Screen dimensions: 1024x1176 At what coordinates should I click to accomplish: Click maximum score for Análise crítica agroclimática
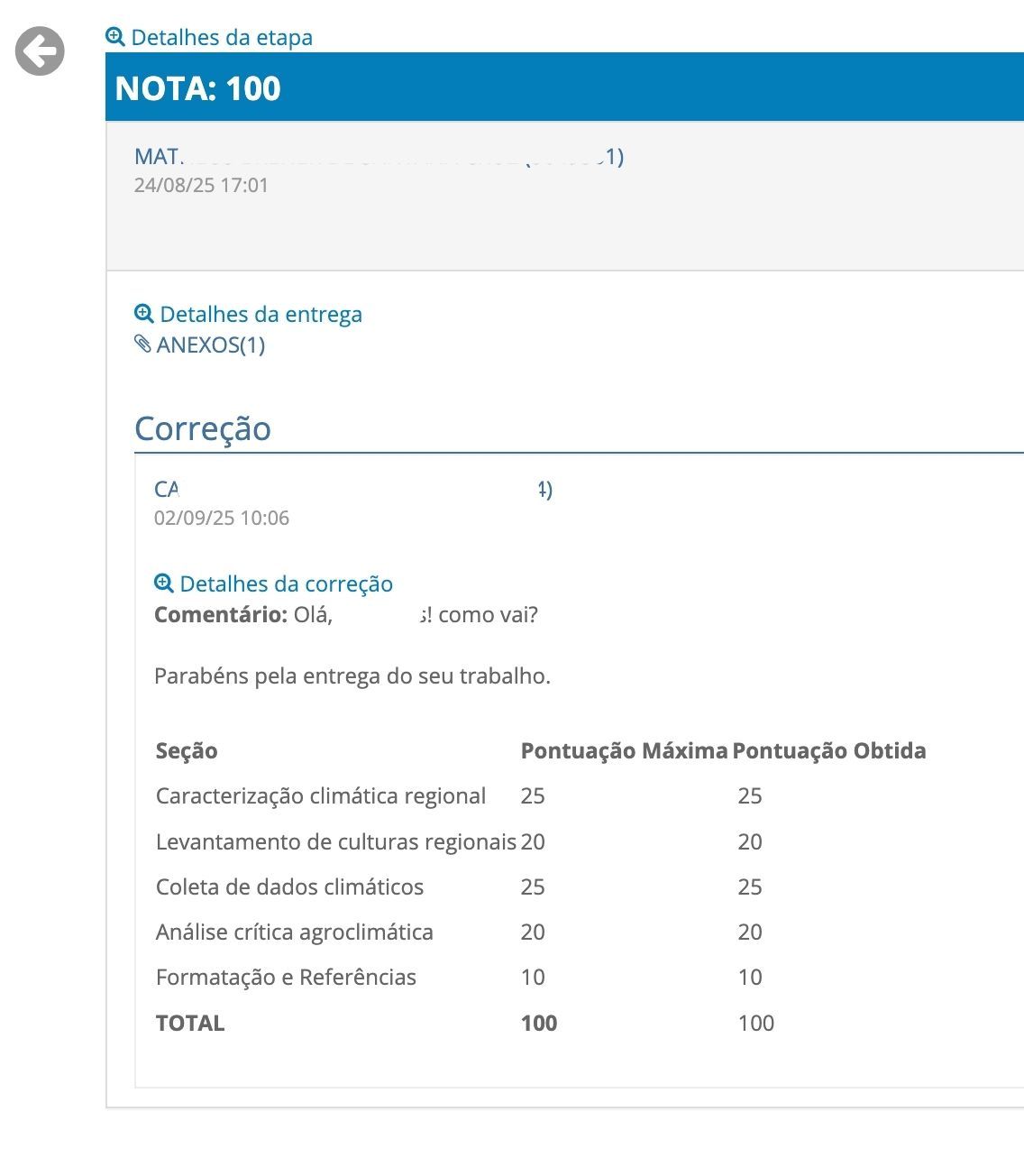point(533,933)
